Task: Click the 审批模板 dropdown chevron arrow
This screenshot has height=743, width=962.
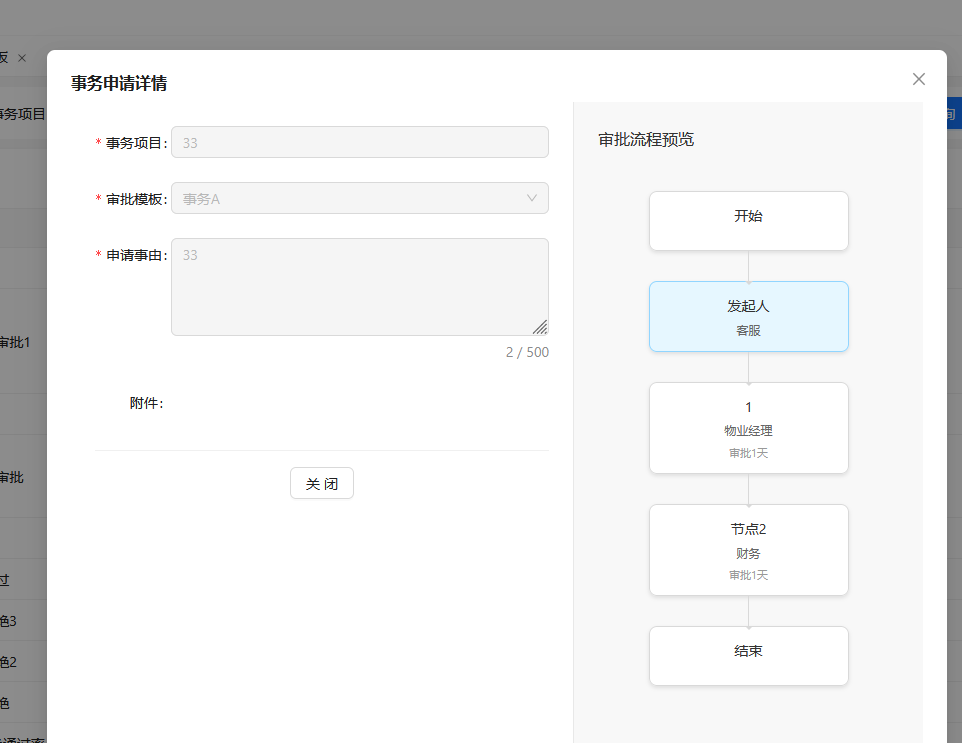Action: point(532,198)
